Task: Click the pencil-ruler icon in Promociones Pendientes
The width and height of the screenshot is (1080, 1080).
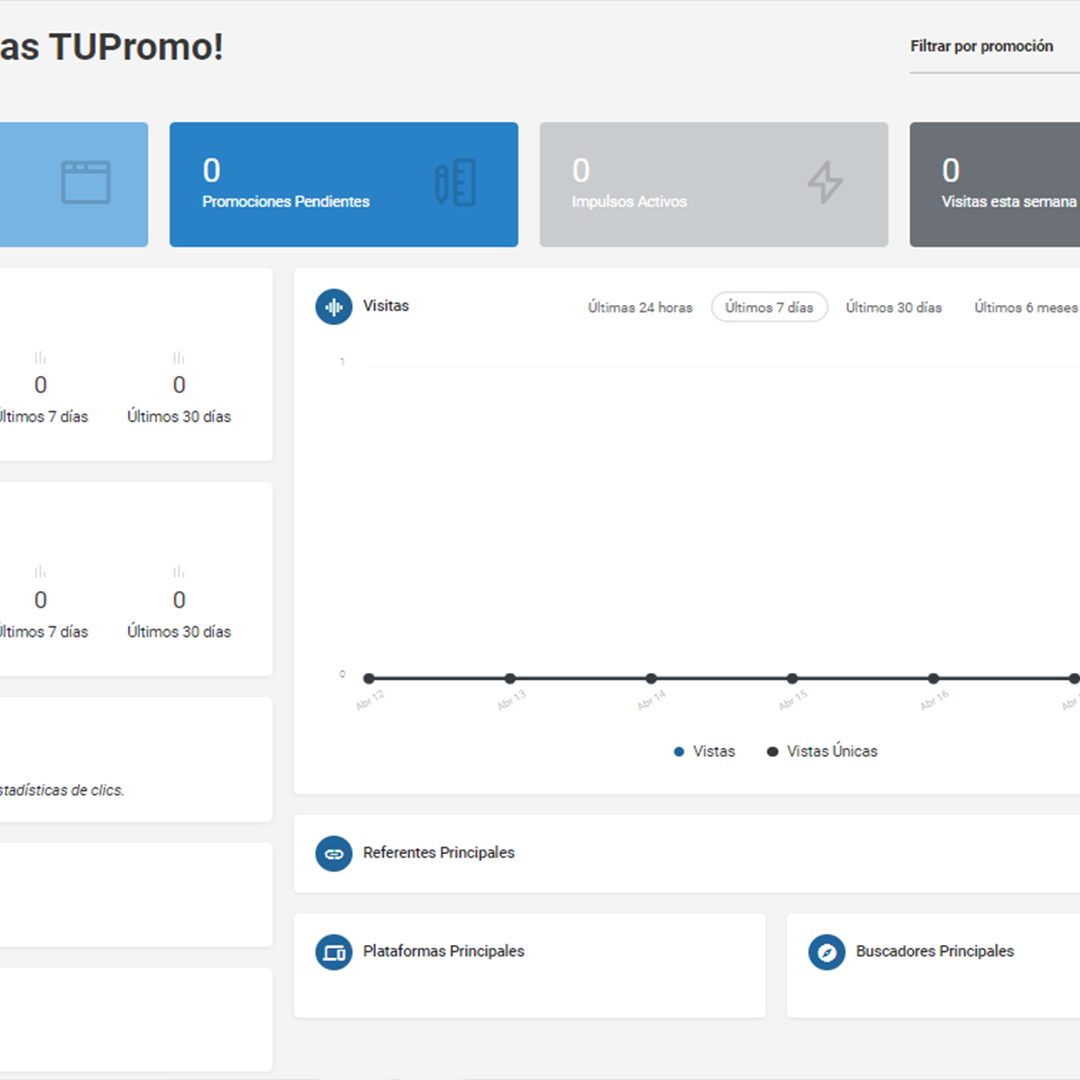Action: click(x=455, y=183)
